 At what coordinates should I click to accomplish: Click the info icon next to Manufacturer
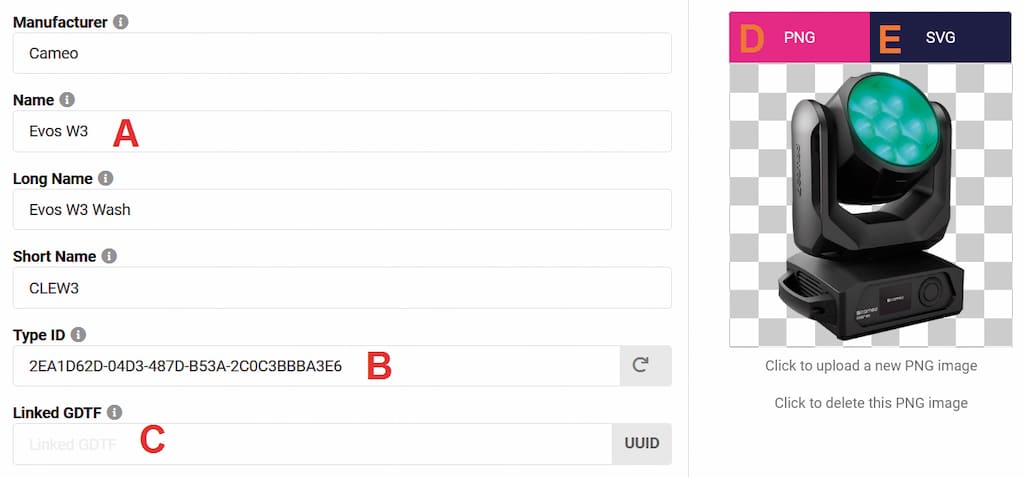(x=121, y=22)
